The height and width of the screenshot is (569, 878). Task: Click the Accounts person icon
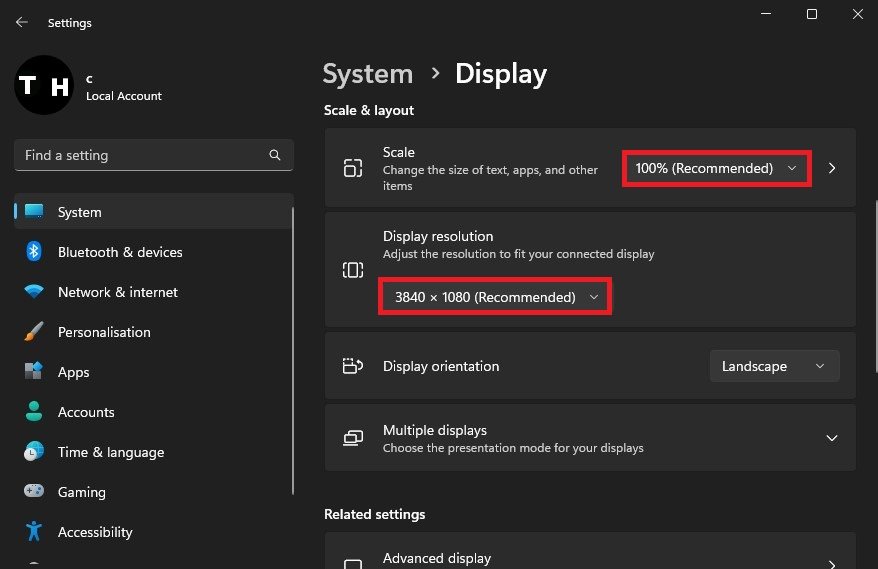(x=34, y=412)
